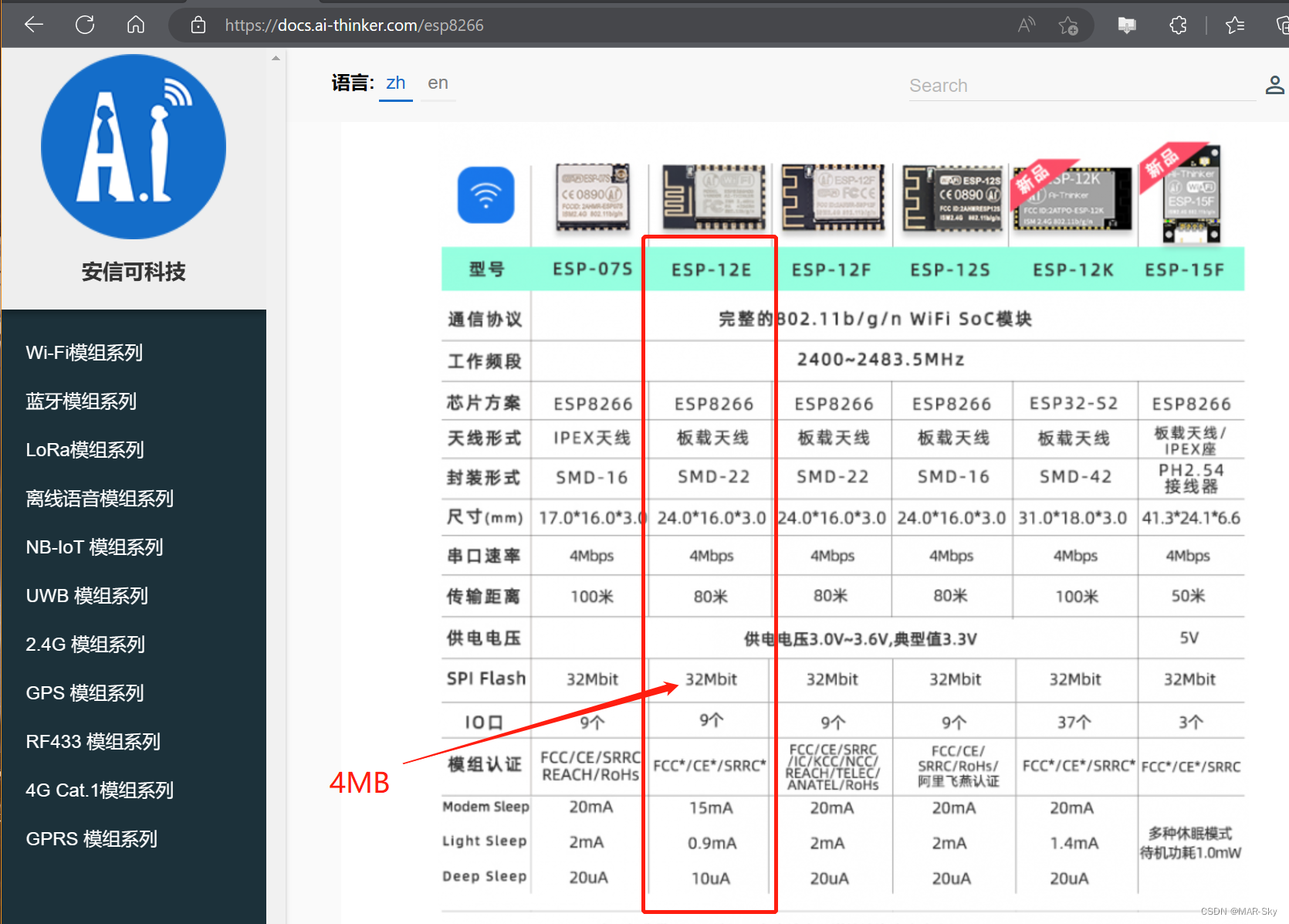Screen dimensions: 1289x924
Task: Click the SPI Flash row label
Action: (486, 679)
